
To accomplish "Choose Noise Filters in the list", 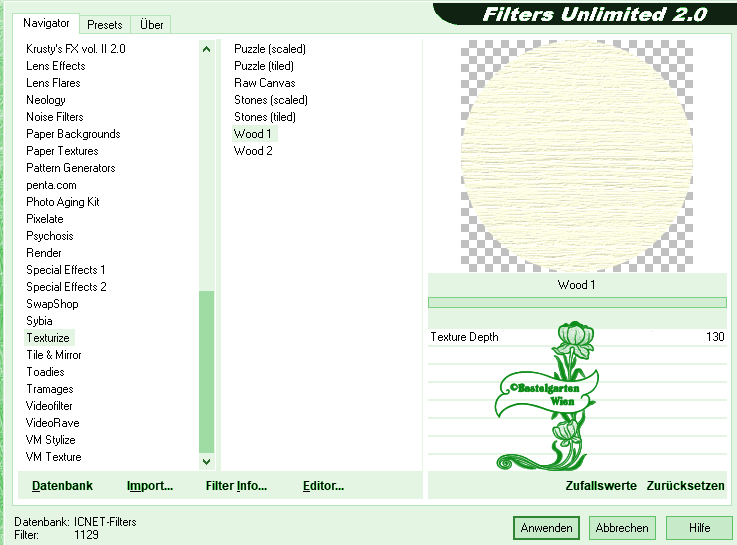I will click(x=55, y=117).
